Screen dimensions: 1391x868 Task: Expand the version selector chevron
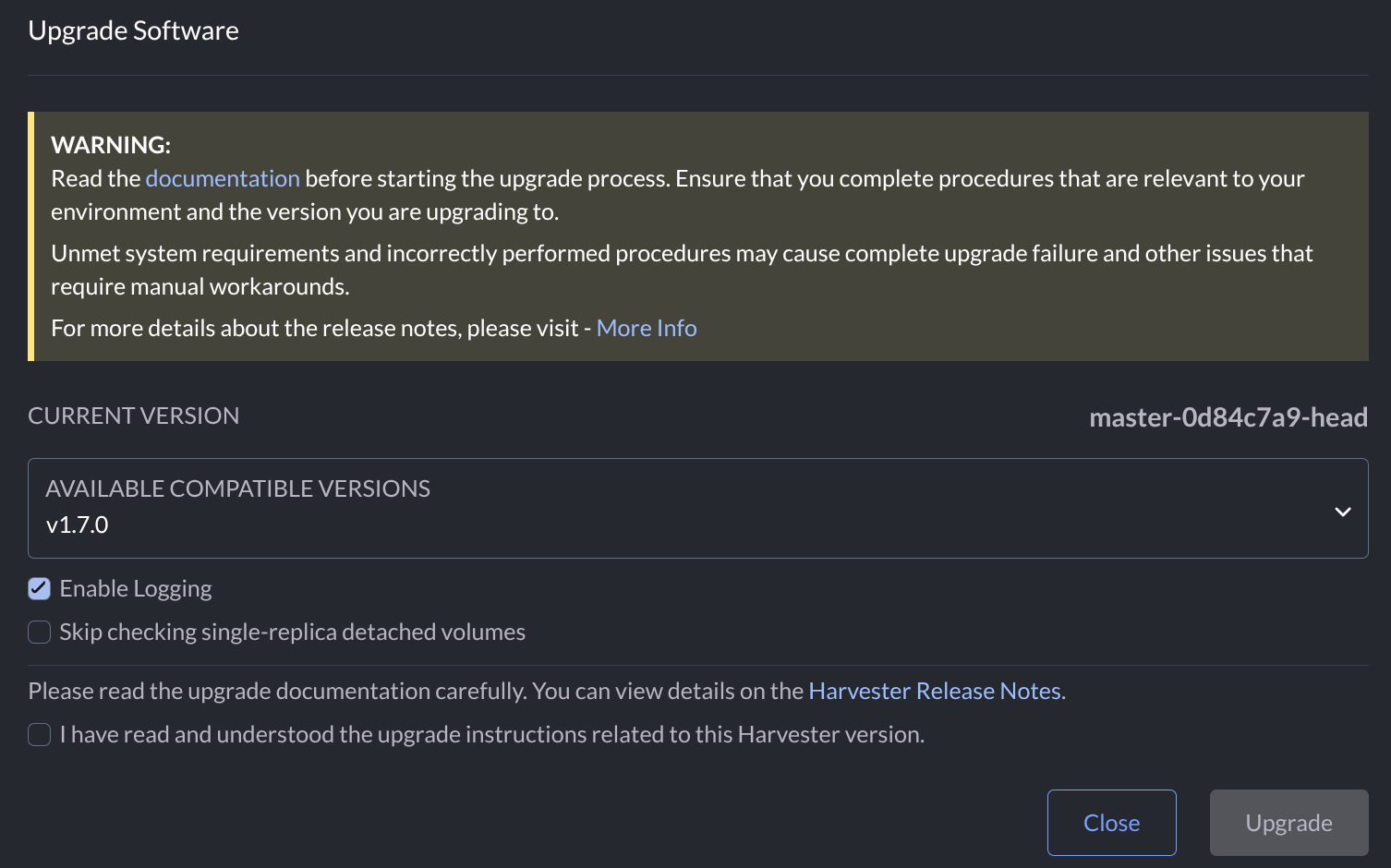[x=1340, y=511]
